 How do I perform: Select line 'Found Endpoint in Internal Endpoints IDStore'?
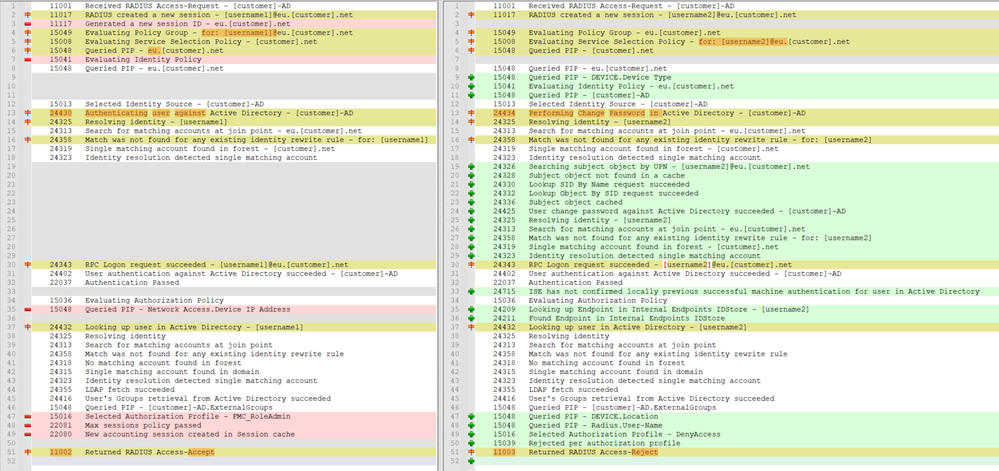coord(737,318)
